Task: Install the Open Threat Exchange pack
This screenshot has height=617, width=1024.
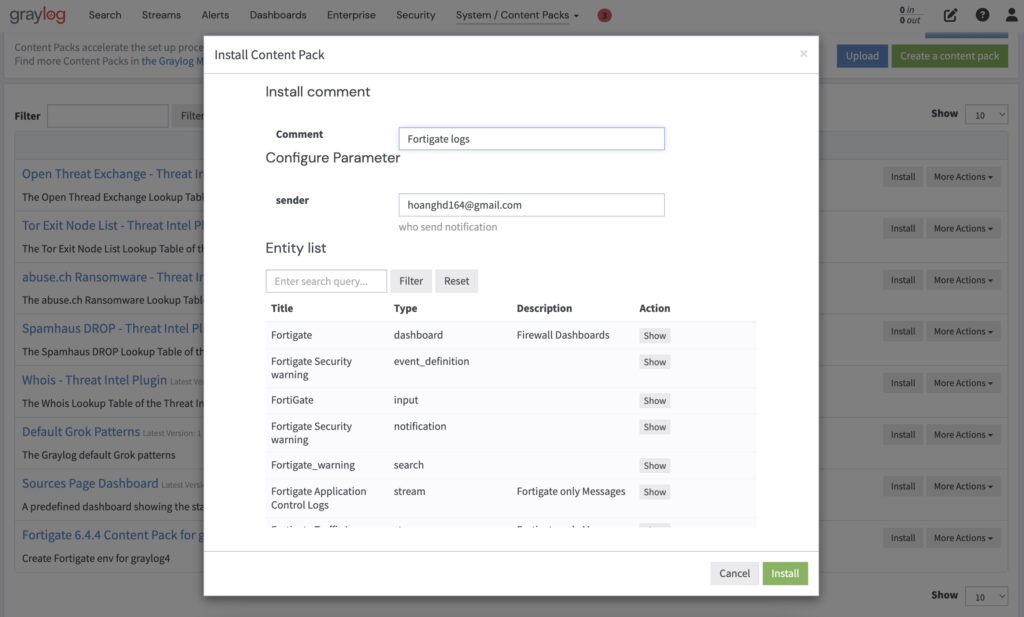Action: tap(903, 177)
